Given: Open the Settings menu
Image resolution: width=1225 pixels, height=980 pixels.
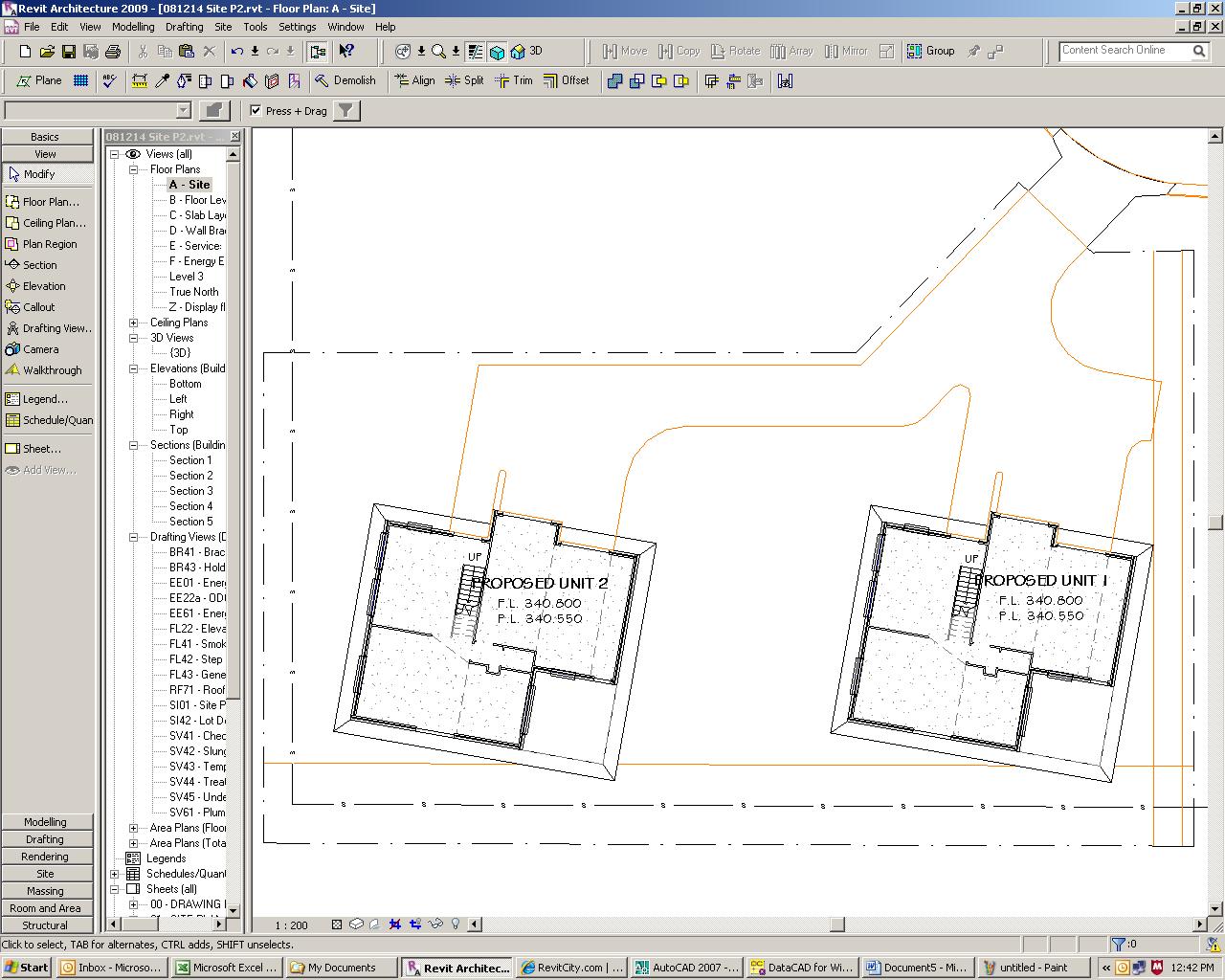Looking at the screenshot, I should [x=297, y=27].
